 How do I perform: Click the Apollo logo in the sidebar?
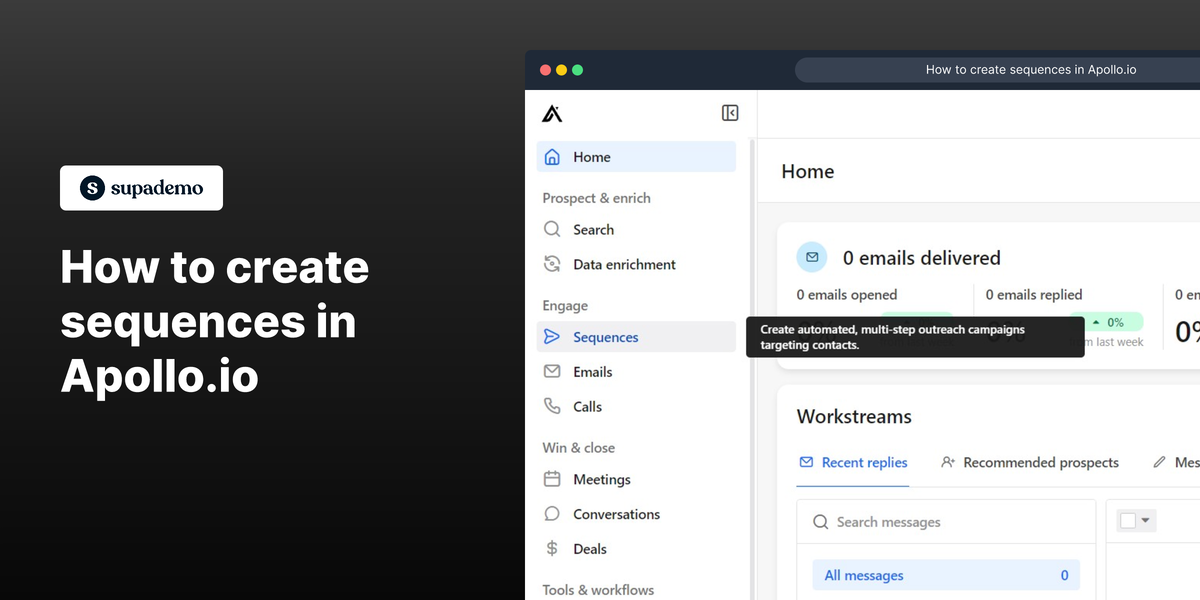[554, 113]
